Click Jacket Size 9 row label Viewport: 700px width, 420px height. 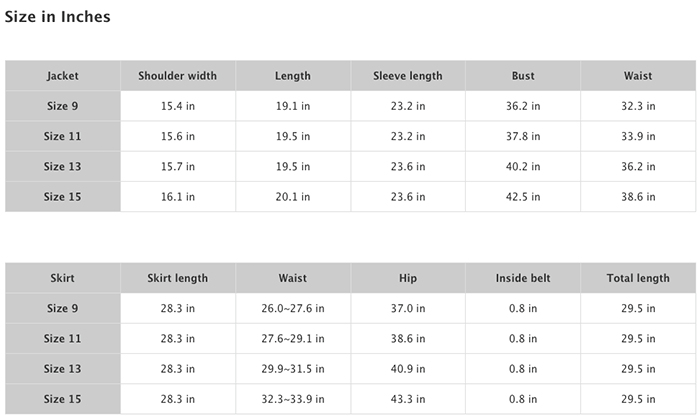point(62,106)
